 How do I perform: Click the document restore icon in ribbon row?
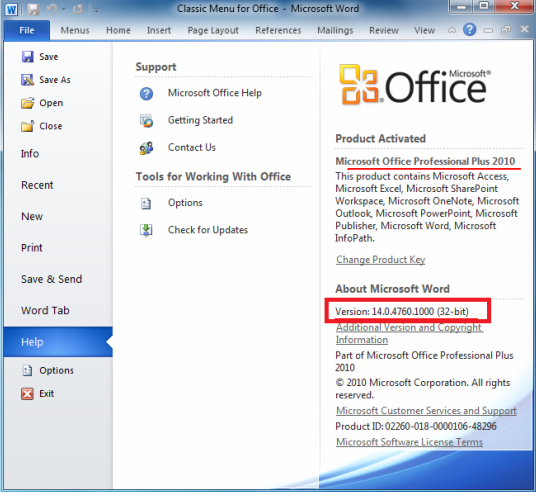[506, 30]
